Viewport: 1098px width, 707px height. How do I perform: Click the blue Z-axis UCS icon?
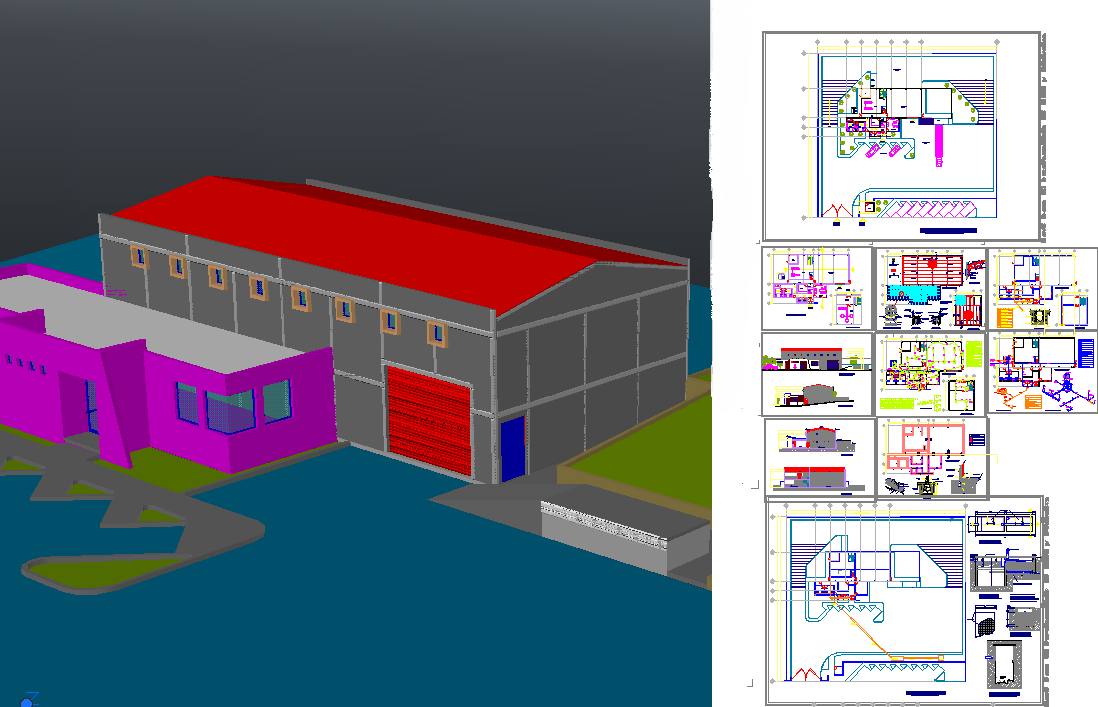[26, 699]
